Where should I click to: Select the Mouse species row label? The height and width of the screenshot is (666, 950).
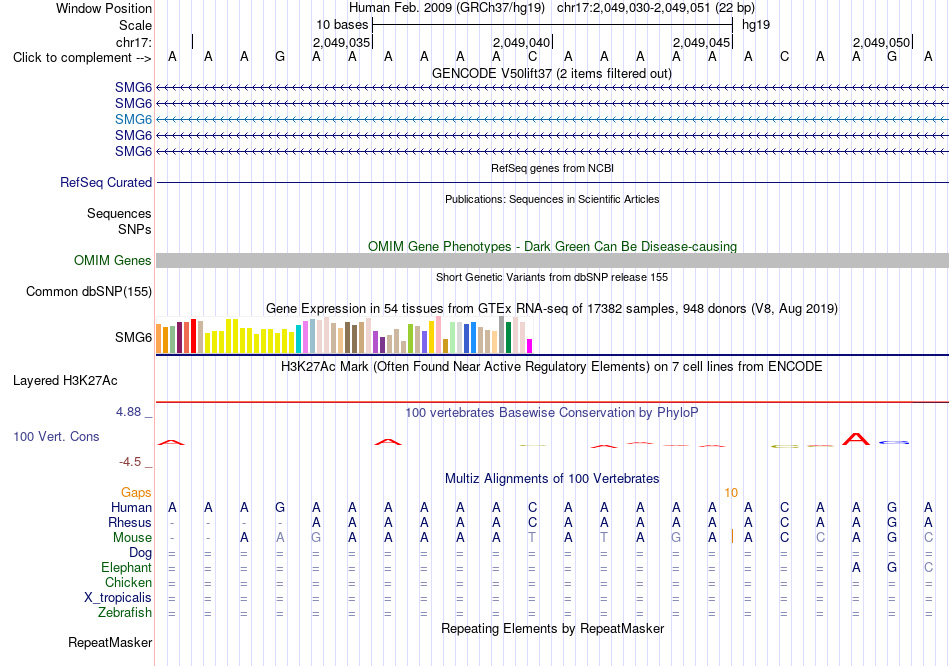tap(132, 538)
